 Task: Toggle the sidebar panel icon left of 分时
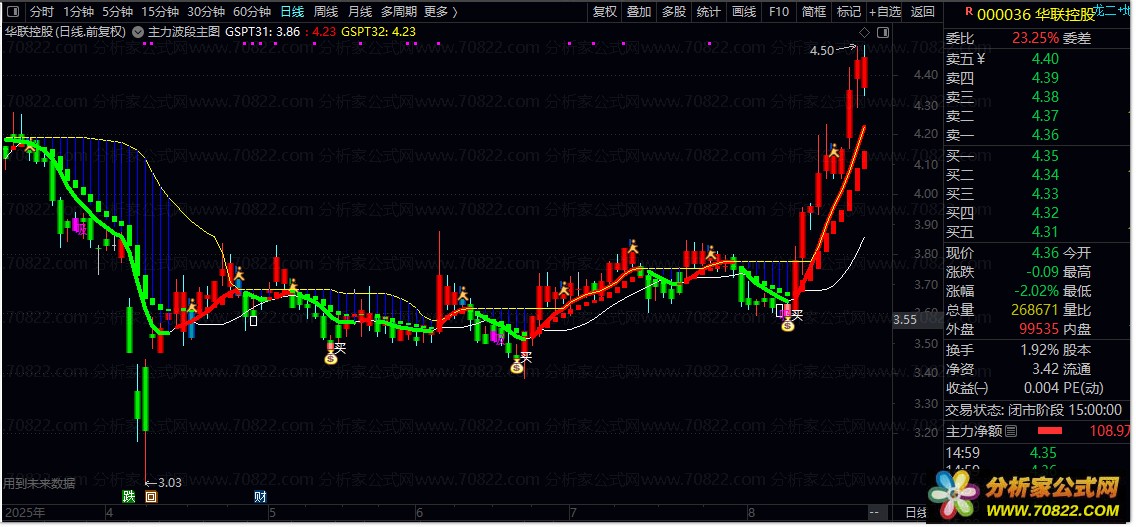point(14,12)
